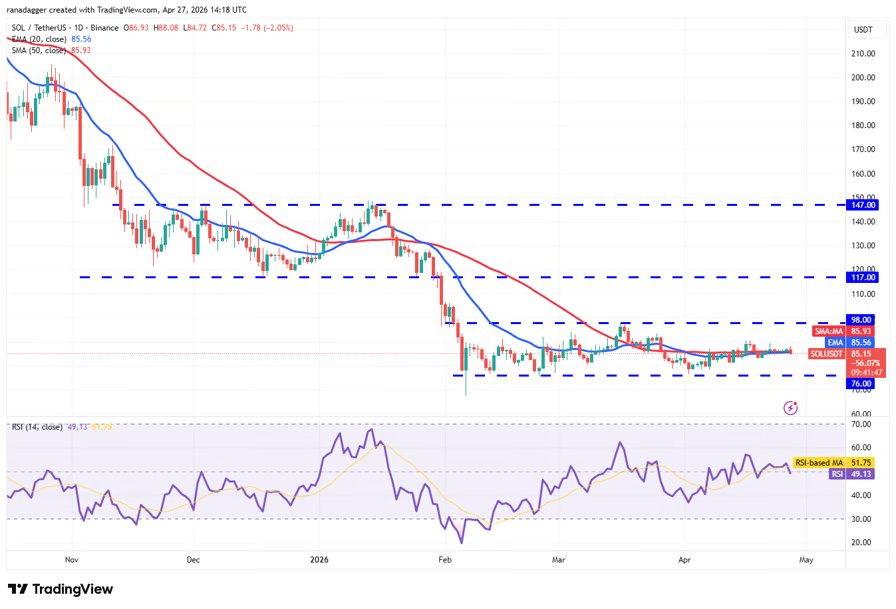This screenshot has height=609, width=896.
Task: Click the 147.00 horizontal line price tag
Action: (x=862, y=204)
